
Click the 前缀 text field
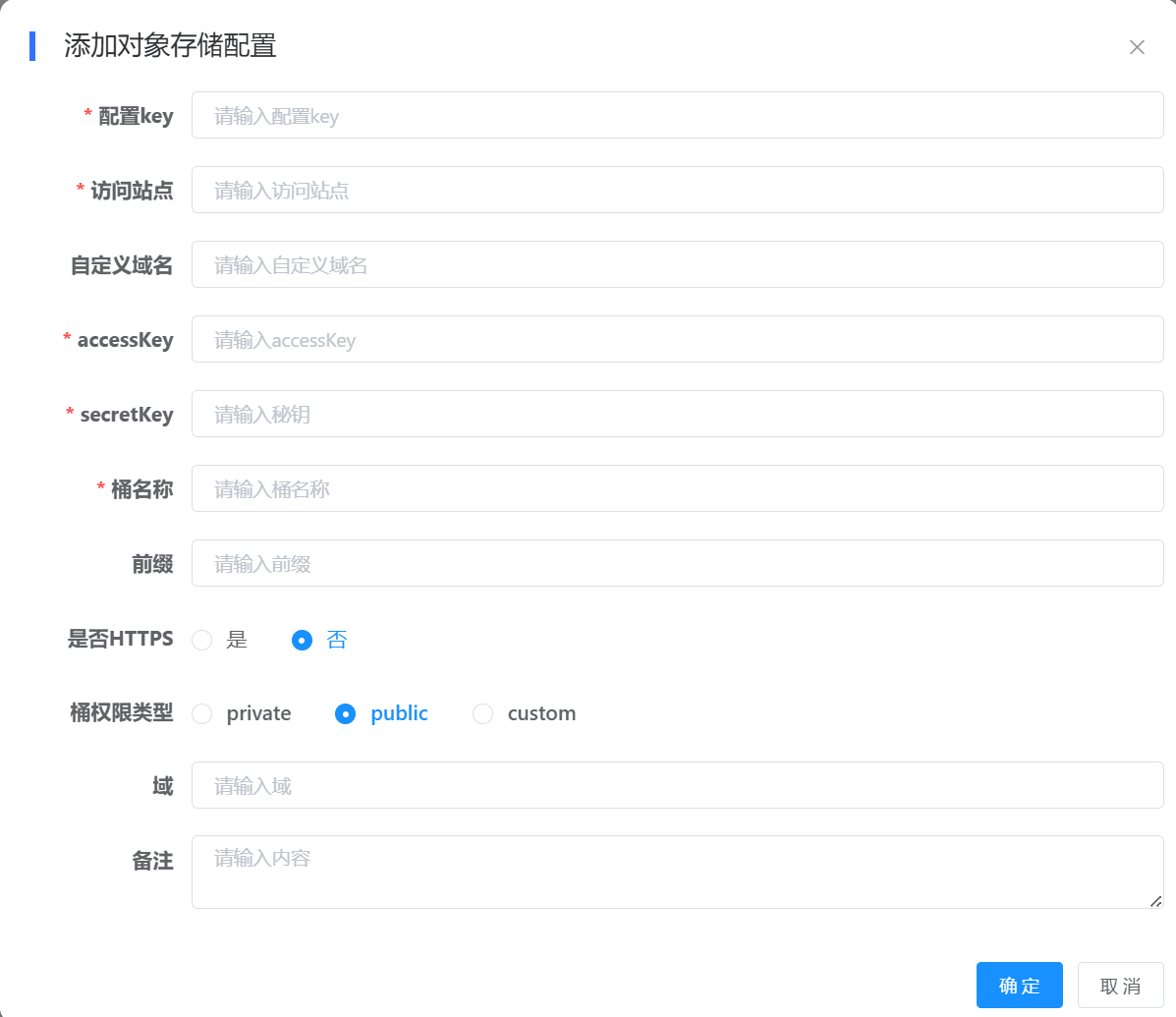pos(677,564)
